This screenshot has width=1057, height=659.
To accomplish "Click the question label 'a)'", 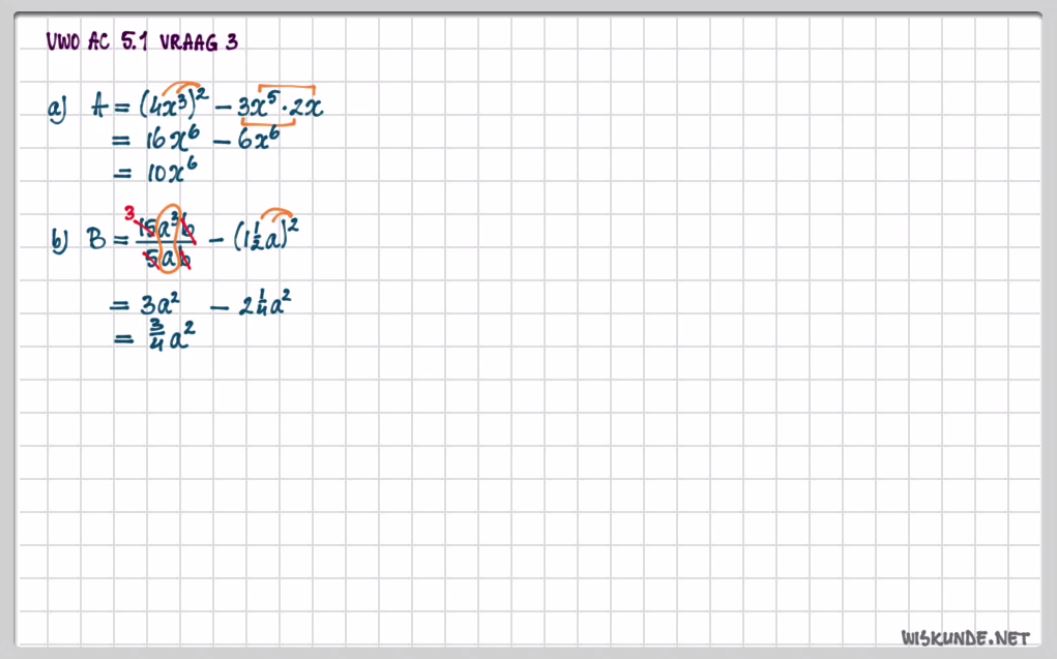I will 58,109.
